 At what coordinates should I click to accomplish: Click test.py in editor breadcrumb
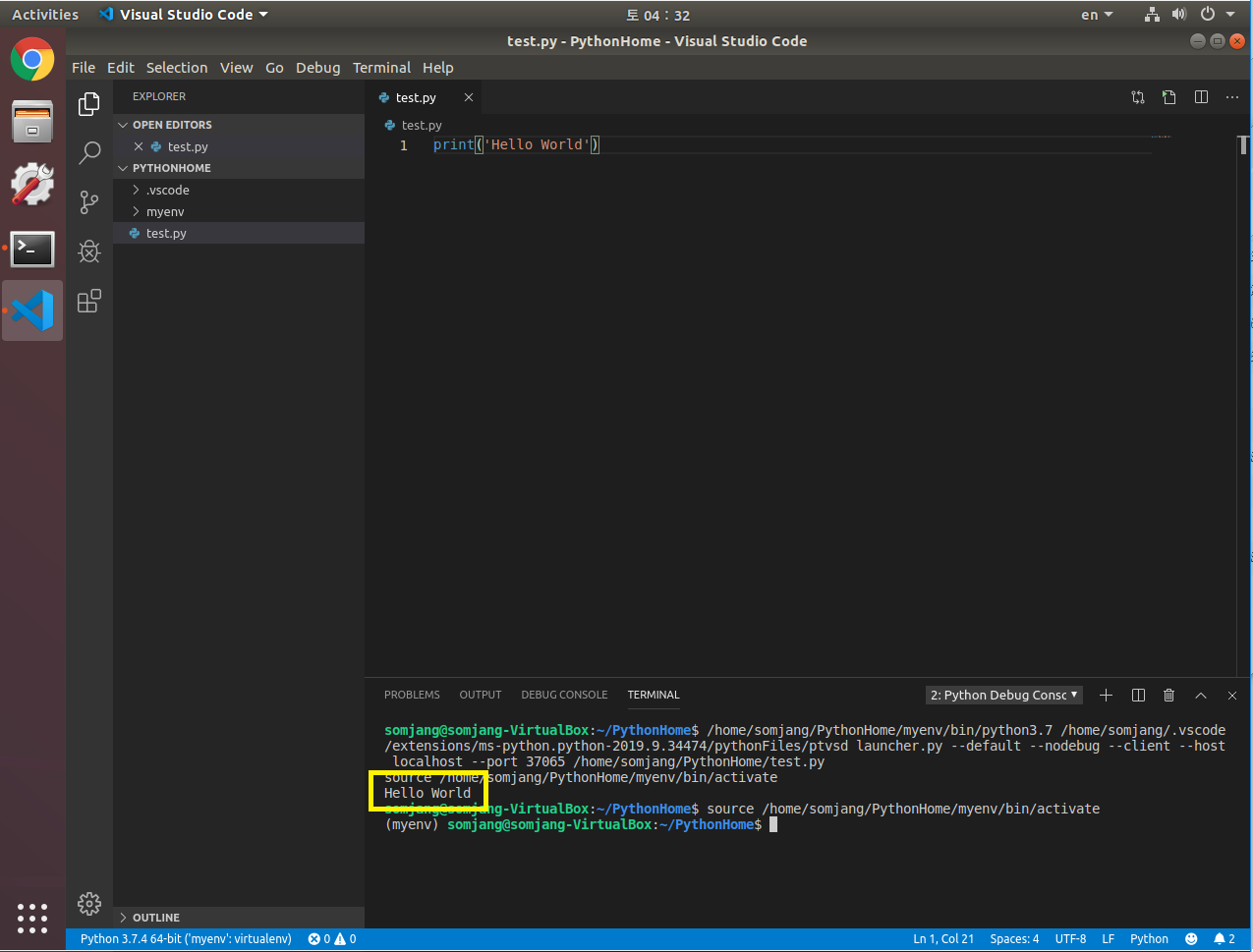pos(422,125)
